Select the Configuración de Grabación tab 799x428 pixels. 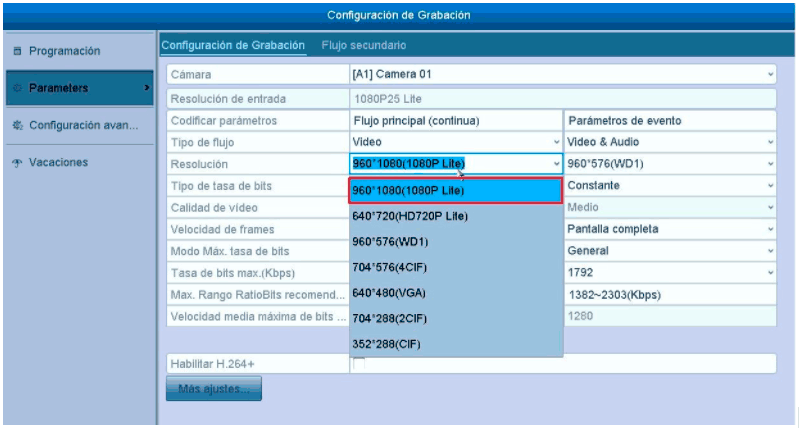point(233,46)
